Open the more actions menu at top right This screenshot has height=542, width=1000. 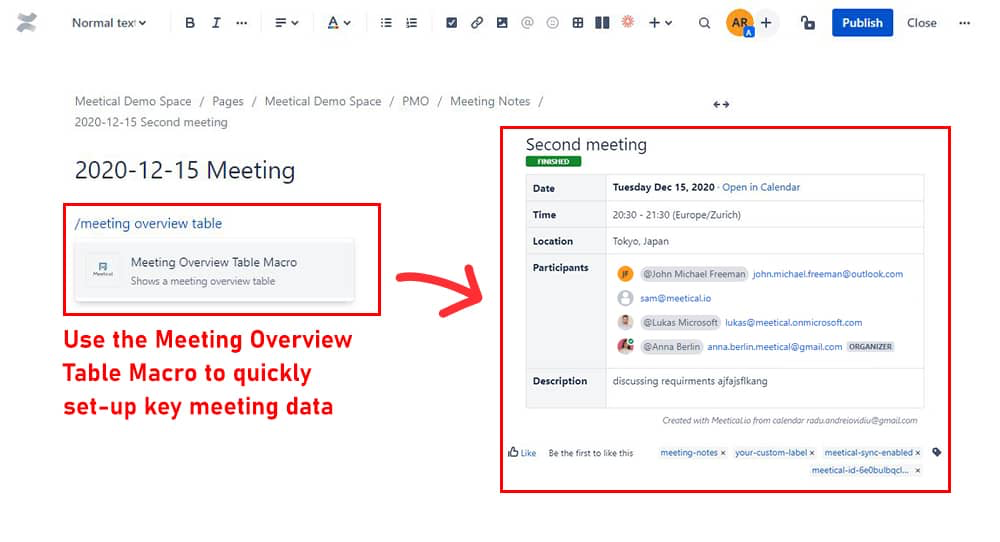coord(964,23)
